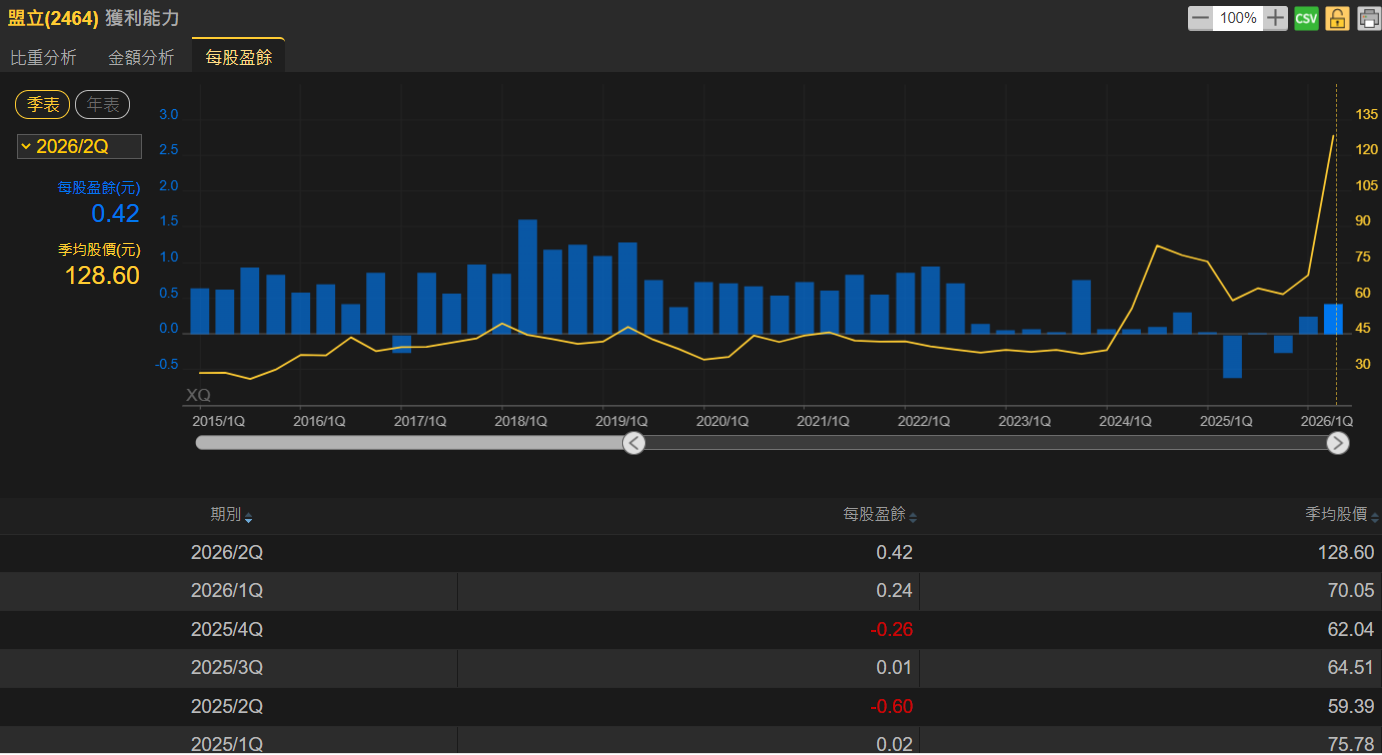This screenshot has height=755, width=1382.
Task: Click the 每股盈餘(元) legend label
Action: tap(99, 188)
